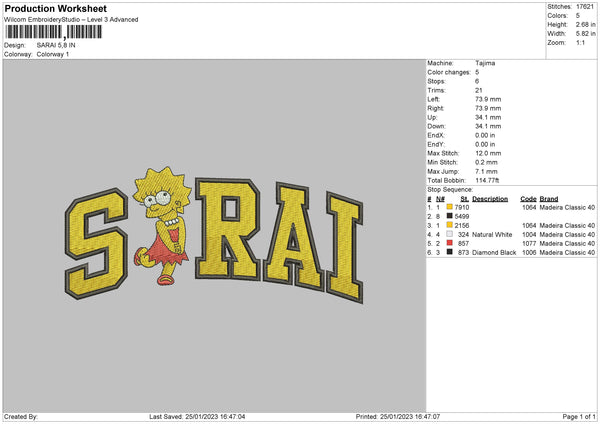Click stitch count '5499' in stop row 2
600x424 pixels.
pyautogui.click(x=462, y=217)
